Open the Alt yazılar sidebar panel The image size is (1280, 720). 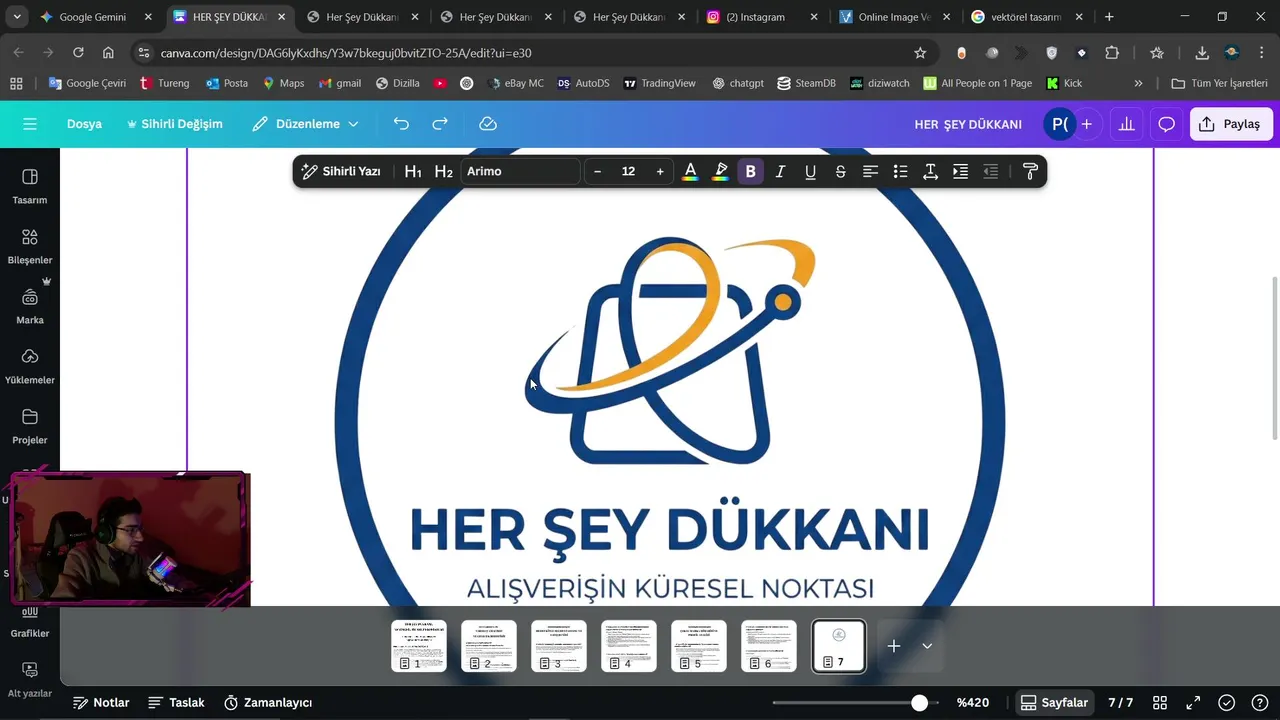click(30, 679)
